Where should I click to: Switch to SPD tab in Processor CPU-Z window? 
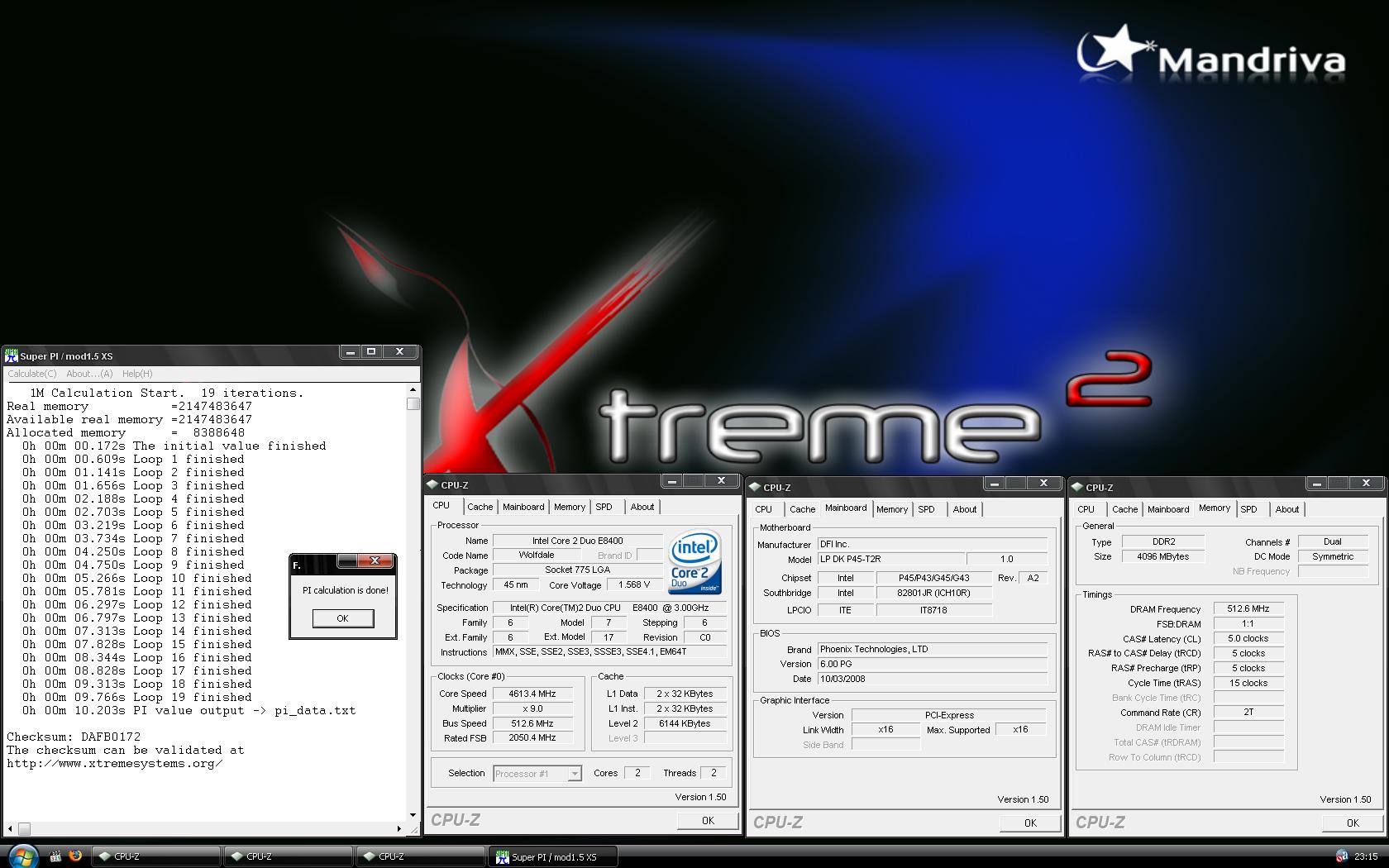pos(604,507)
